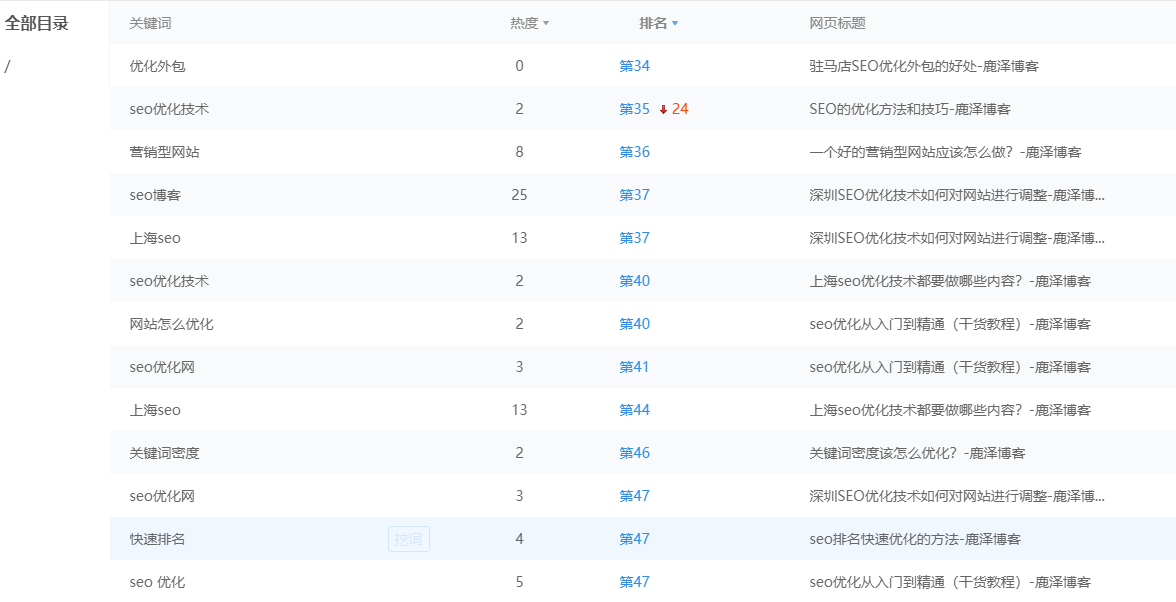This screenshot has width=1176, height=602.
Task: Open ranking 第36 for 营销型网站
Action: pyautogui.click(x=634, y=152)
